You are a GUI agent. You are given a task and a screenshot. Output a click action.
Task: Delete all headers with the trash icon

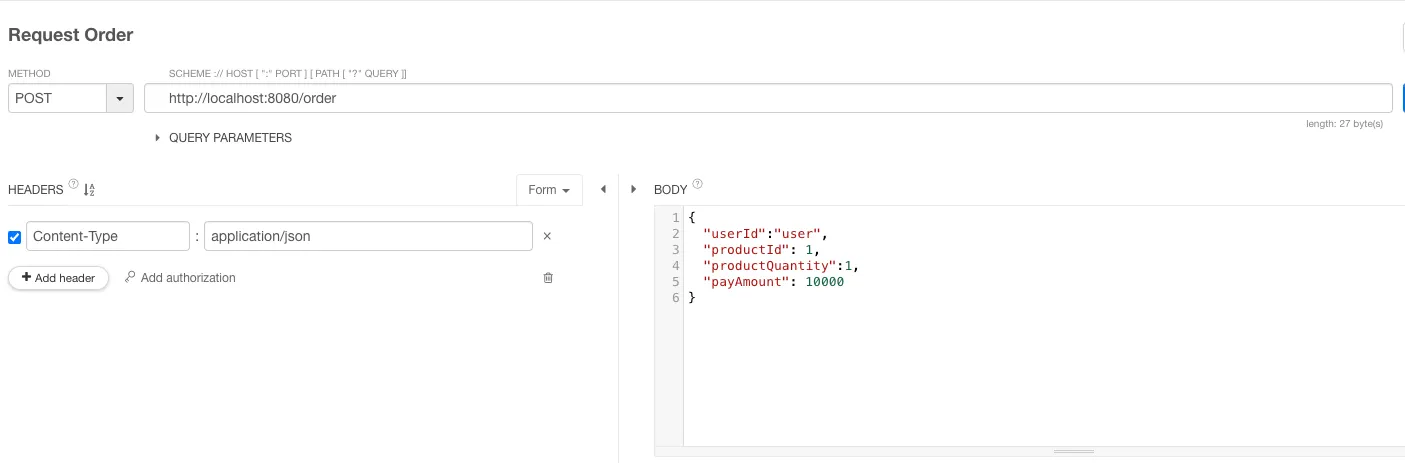pyautogui.click(x=548, y=278)
